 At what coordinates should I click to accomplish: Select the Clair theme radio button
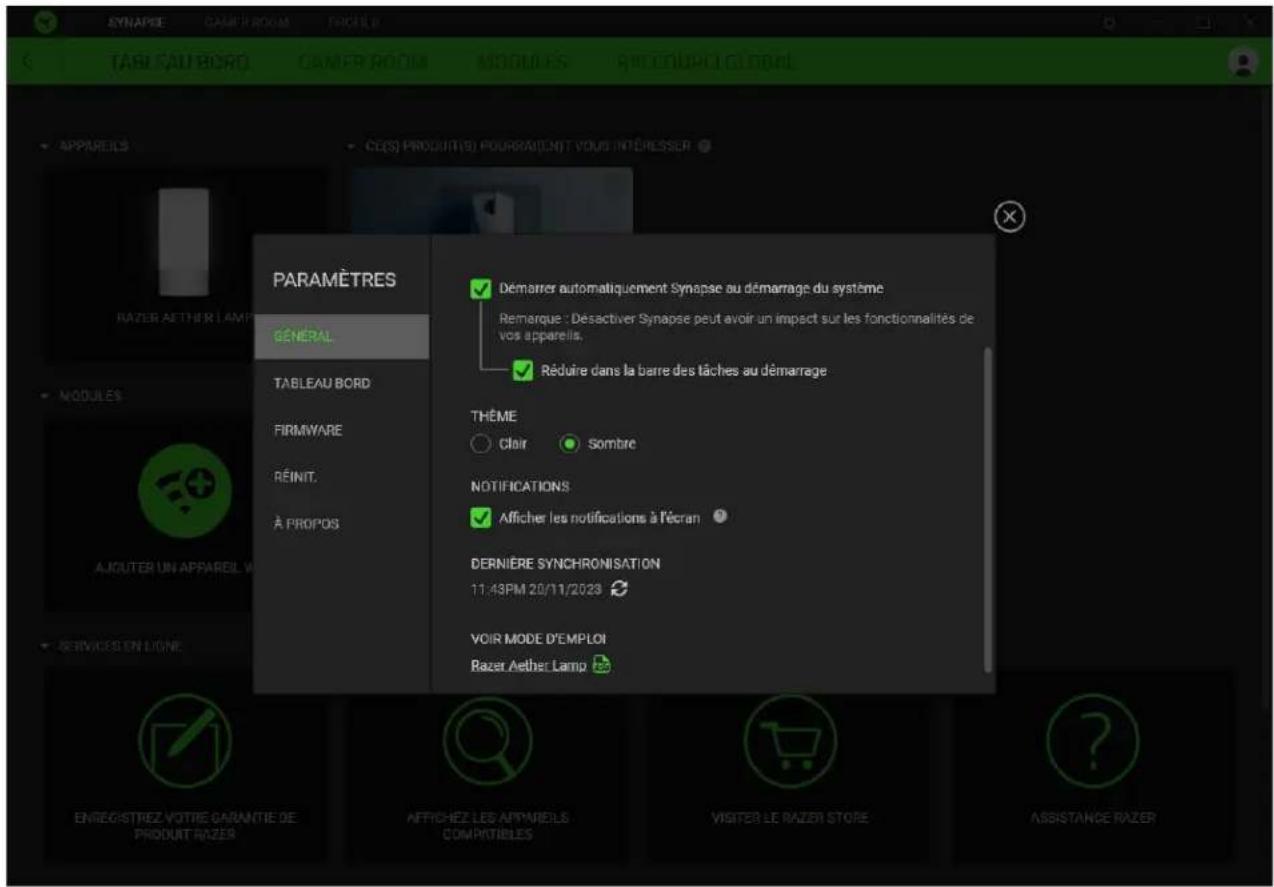coord(479,443)
